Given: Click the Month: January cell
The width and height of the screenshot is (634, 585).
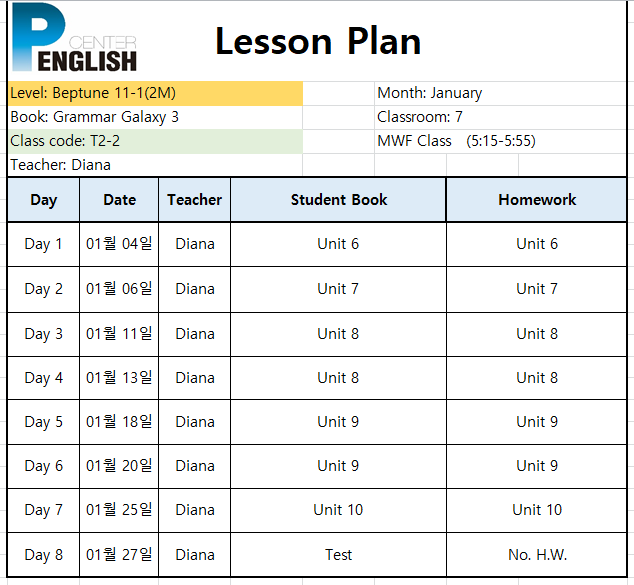Looking at the screenshot, I should [501, 93].
